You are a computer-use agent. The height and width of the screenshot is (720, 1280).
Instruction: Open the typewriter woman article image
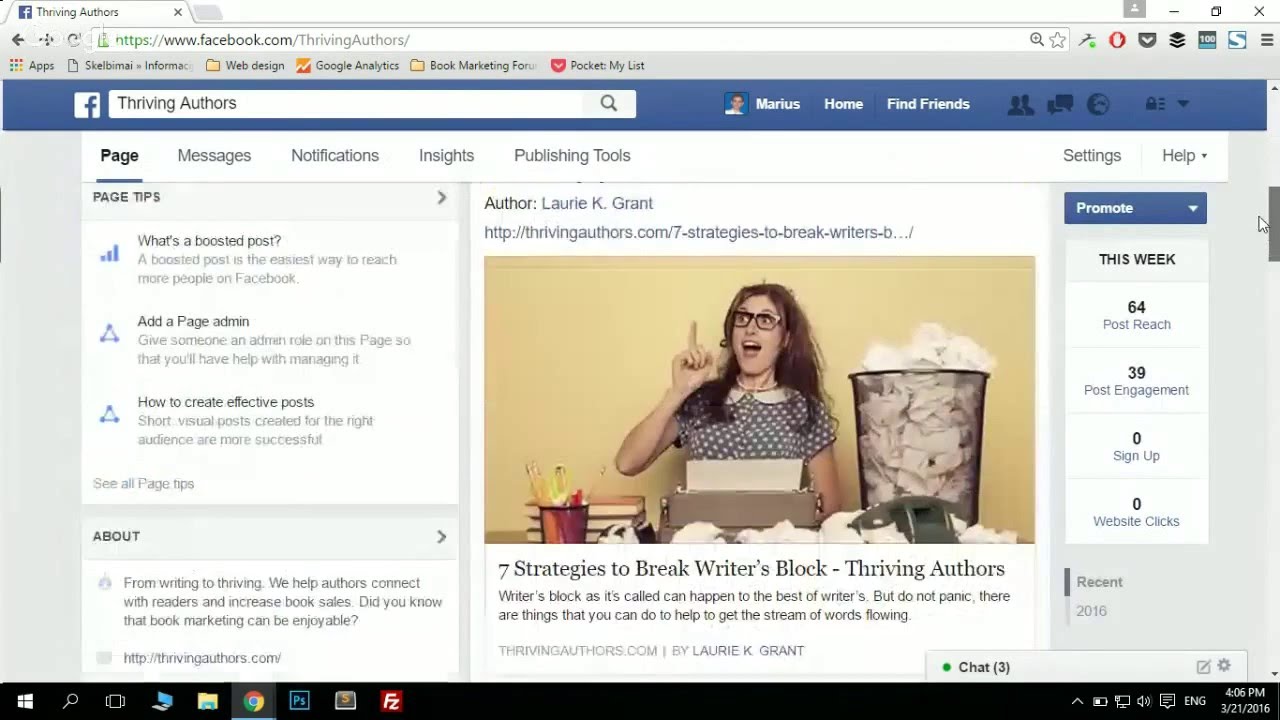[759, 400]
